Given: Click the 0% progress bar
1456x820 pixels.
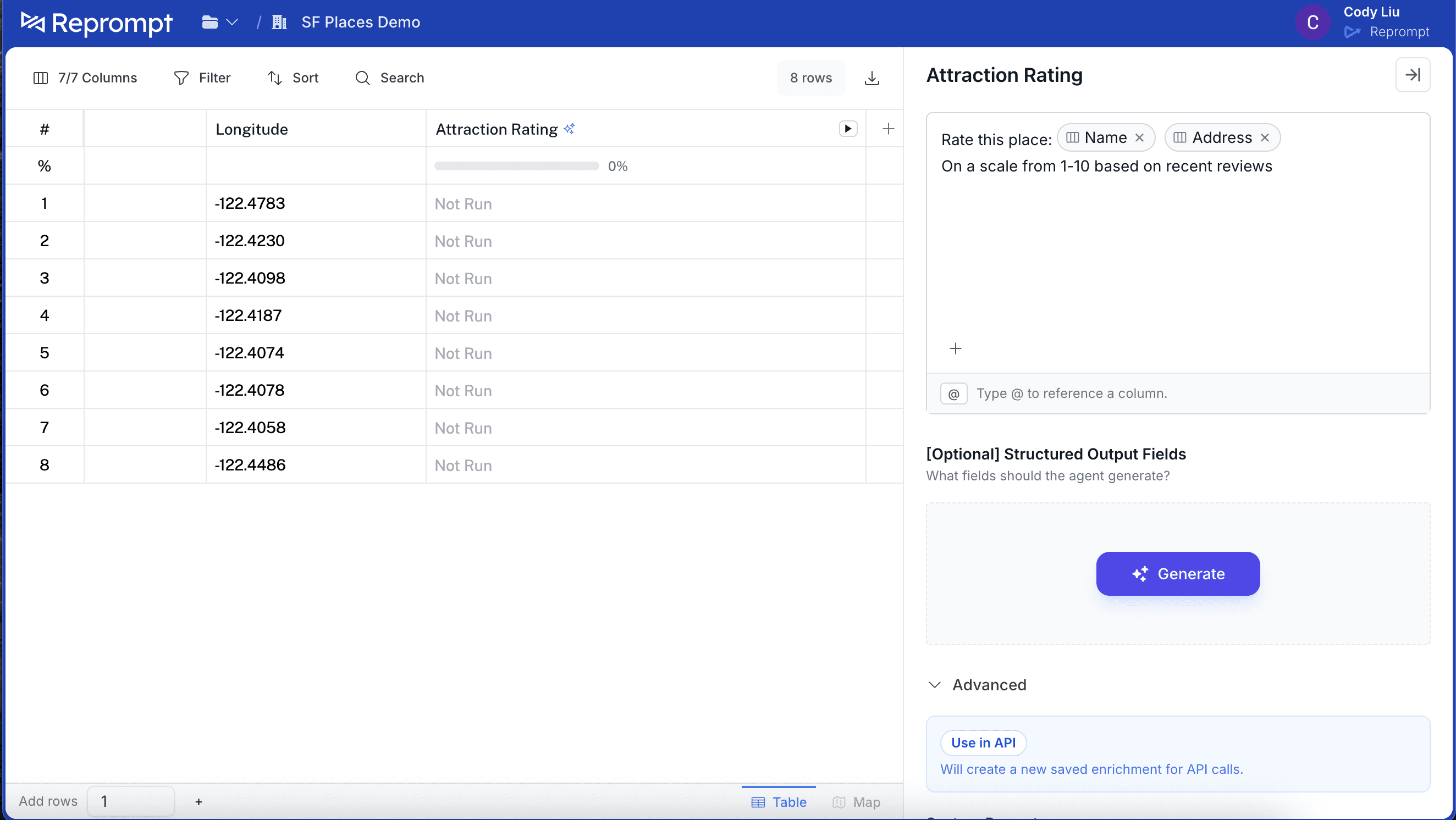Looking at the screenshot, I should [516, 165].
